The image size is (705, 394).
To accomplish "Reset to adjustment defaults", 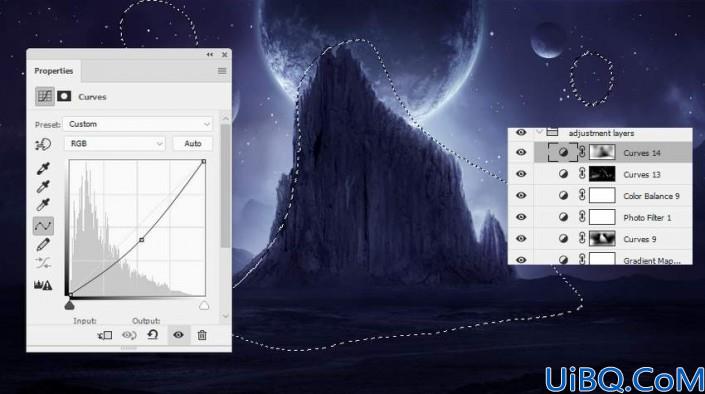I will coord(153,335).
